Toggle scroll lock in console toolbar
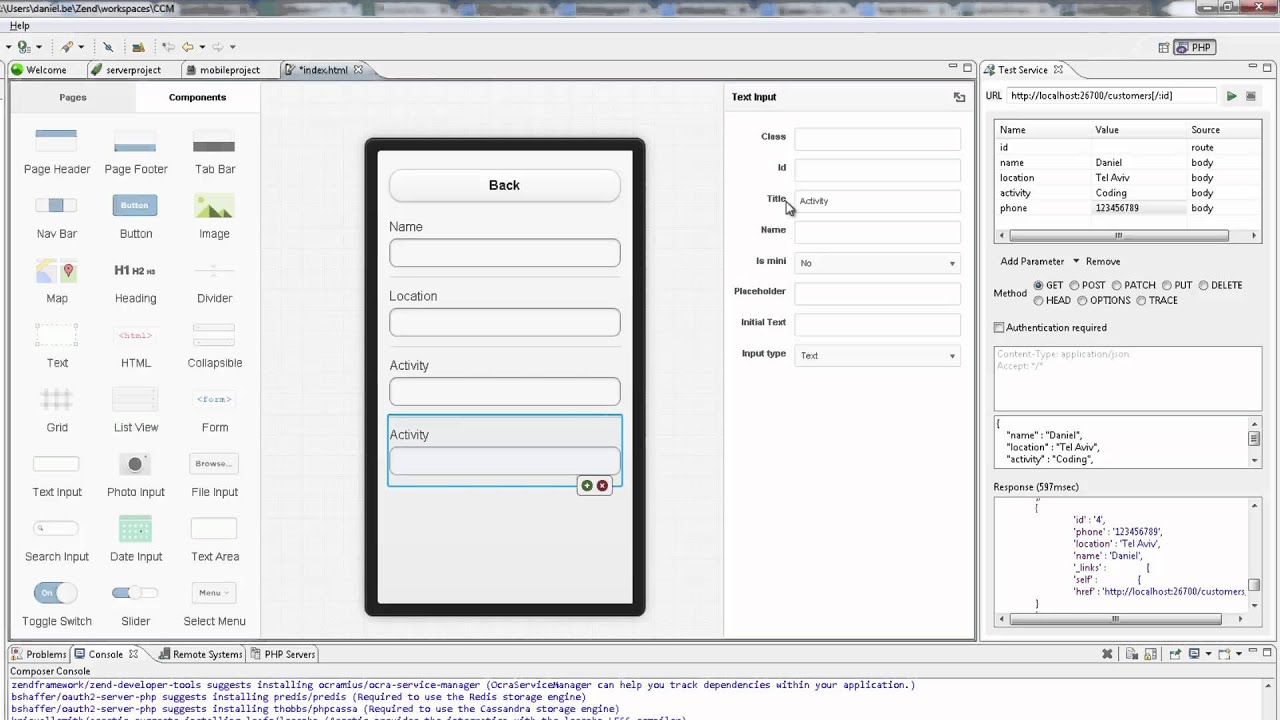The width and height of the screenshot is (1280, 720). point(1150,654)
